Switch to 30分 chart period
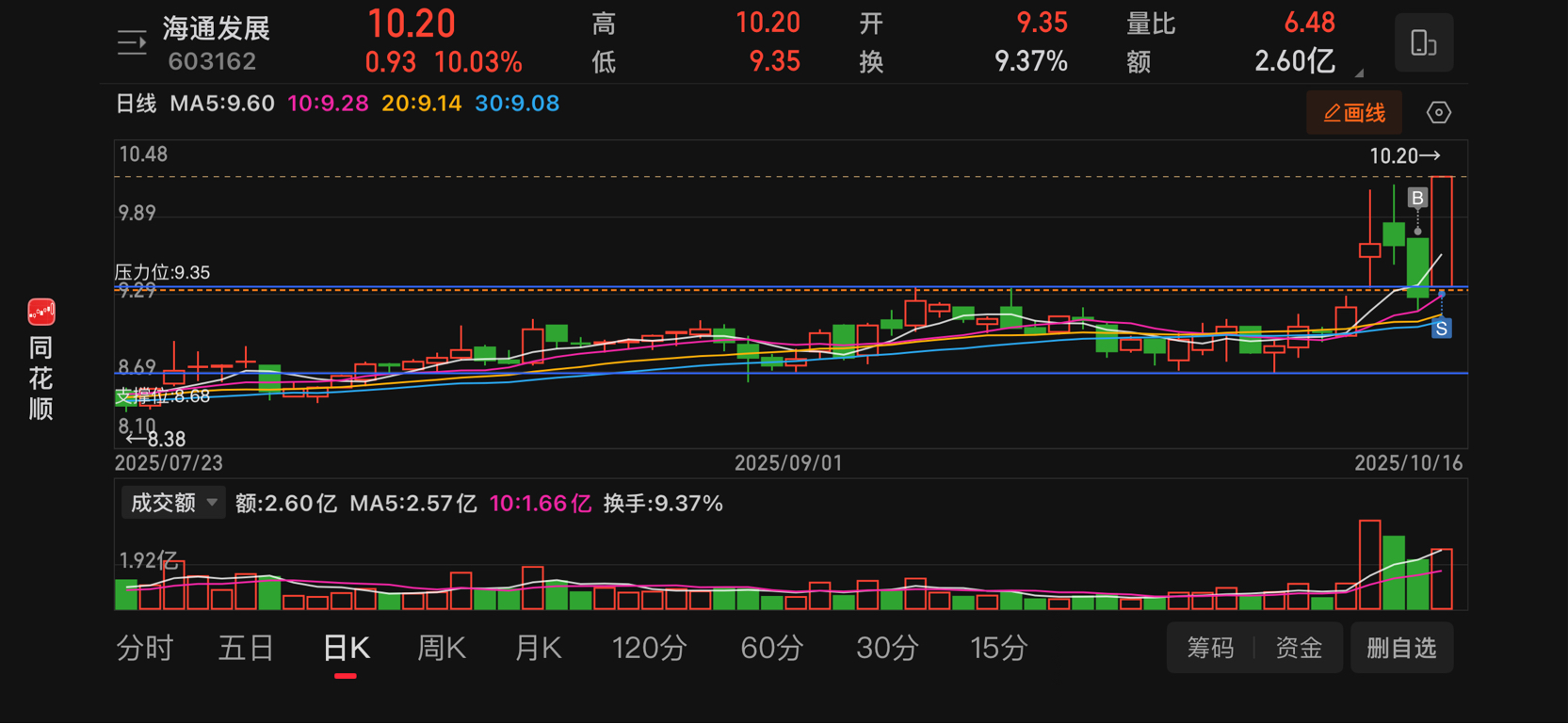1568x724 pixels. click(x=887, y=648)
